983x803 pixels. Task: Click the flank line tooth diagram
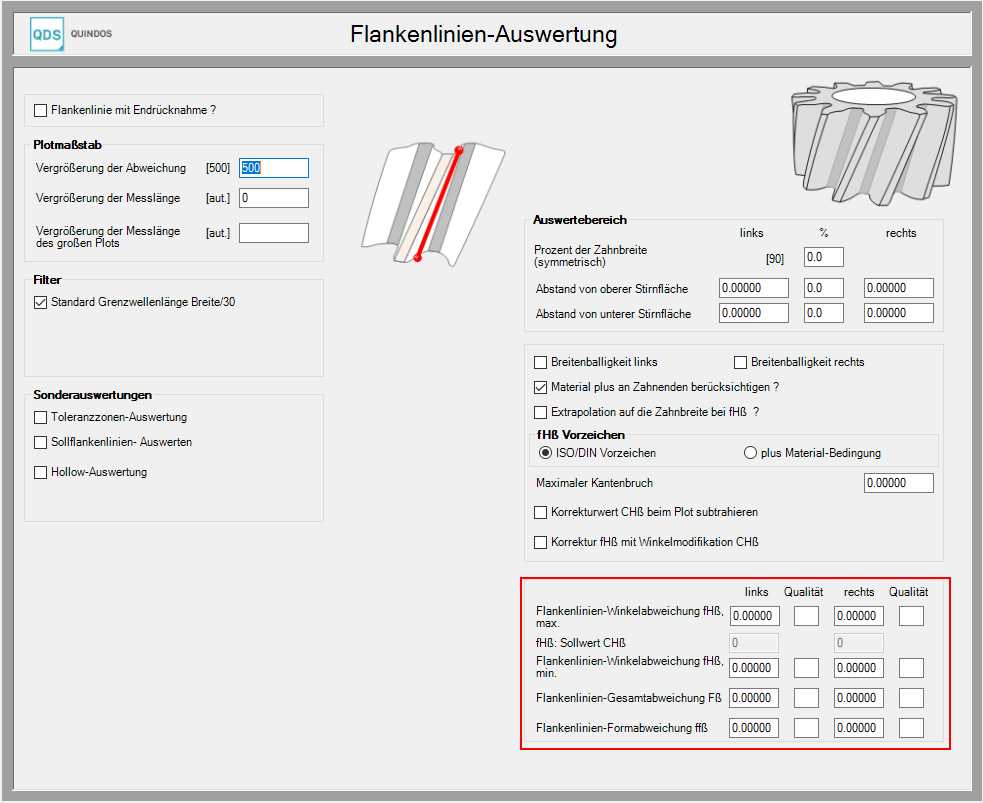(433, 204)
